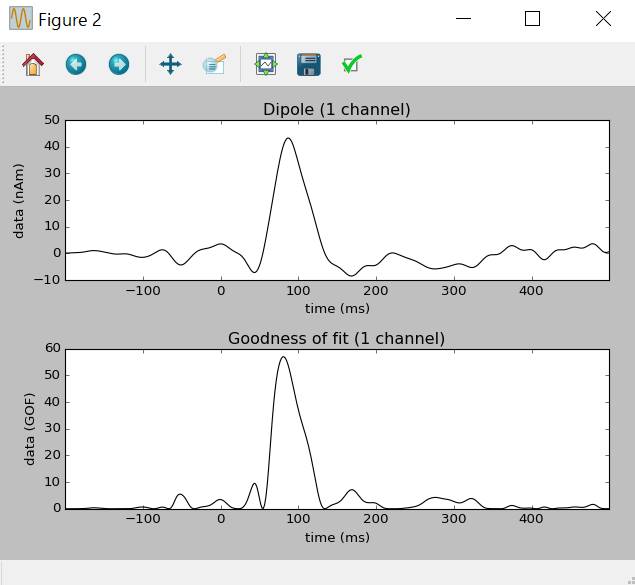
Task: Select the Zoom to rectangle tool
Action: pos(214,65)
